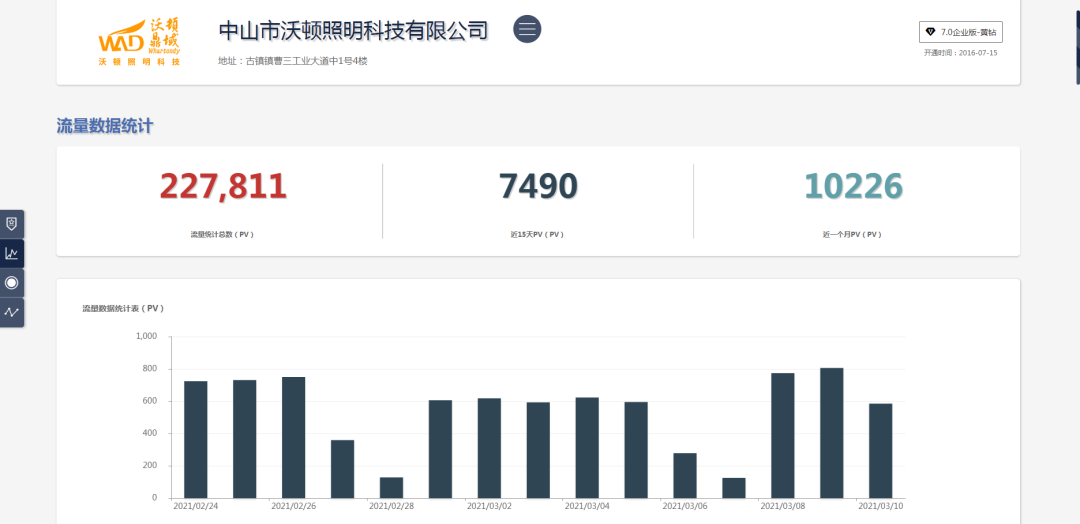Open the hamburger menu beside the company name

point(527,29)
